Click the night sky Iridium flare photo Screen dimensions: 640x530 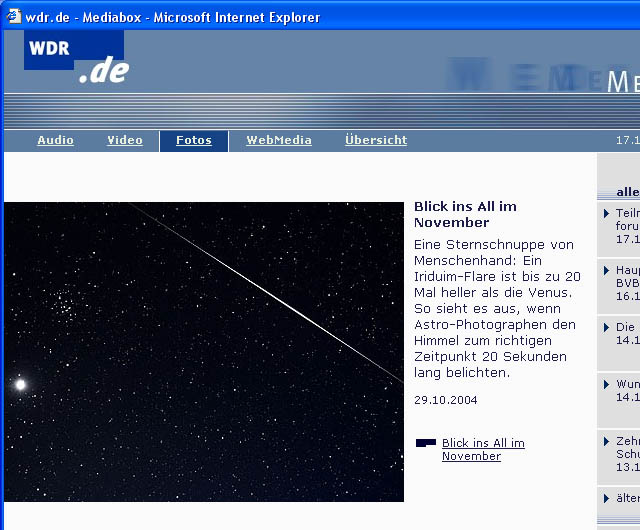point(204,352)
